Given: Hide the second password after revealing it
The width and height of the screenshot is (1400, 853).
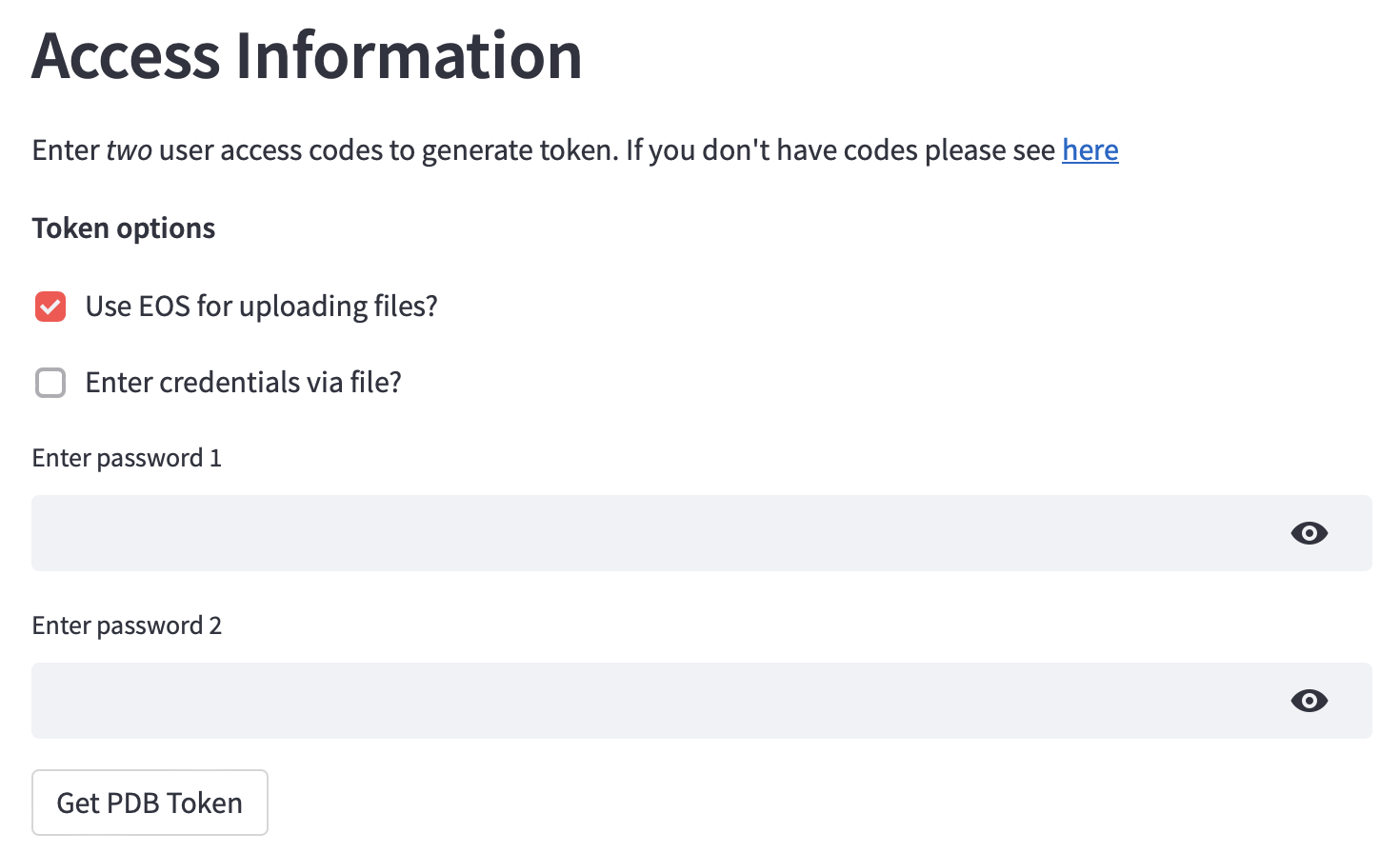Looking at the screenshot, I should (x=1309, y=701).
